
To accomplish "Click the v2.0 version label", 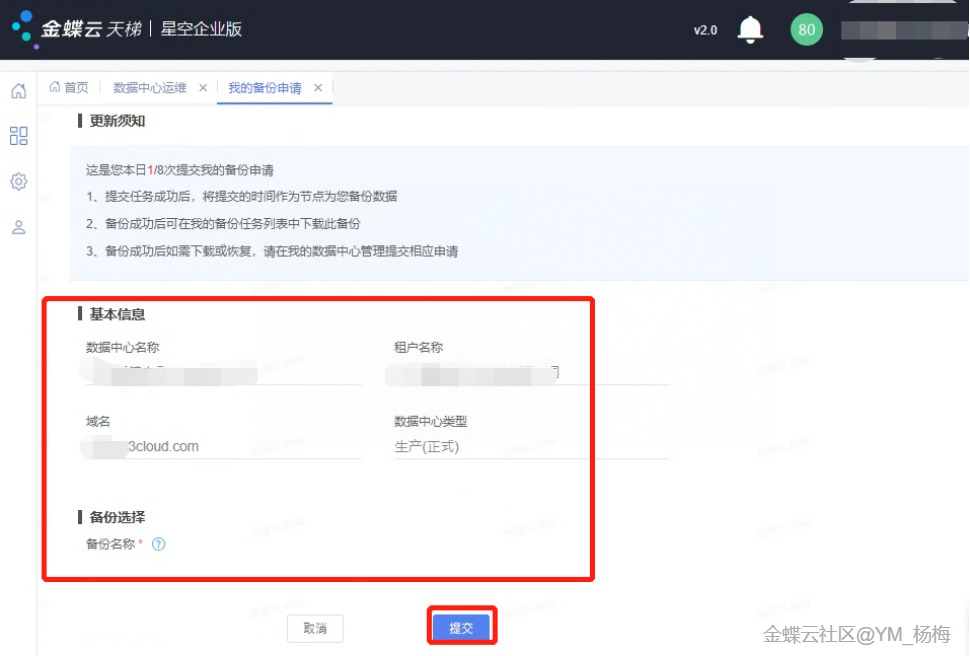I will [705, 30].
